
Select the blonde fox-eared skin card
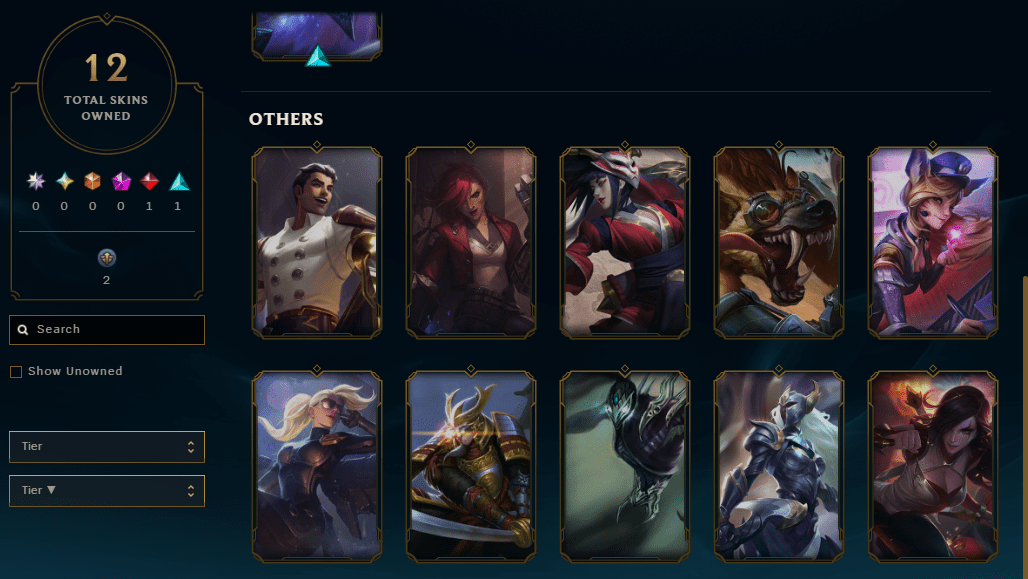933,242
